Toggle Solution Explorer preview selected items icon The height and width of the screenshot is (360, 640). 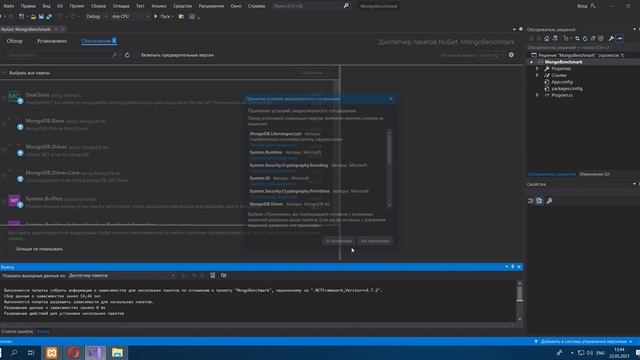(620, 38)
